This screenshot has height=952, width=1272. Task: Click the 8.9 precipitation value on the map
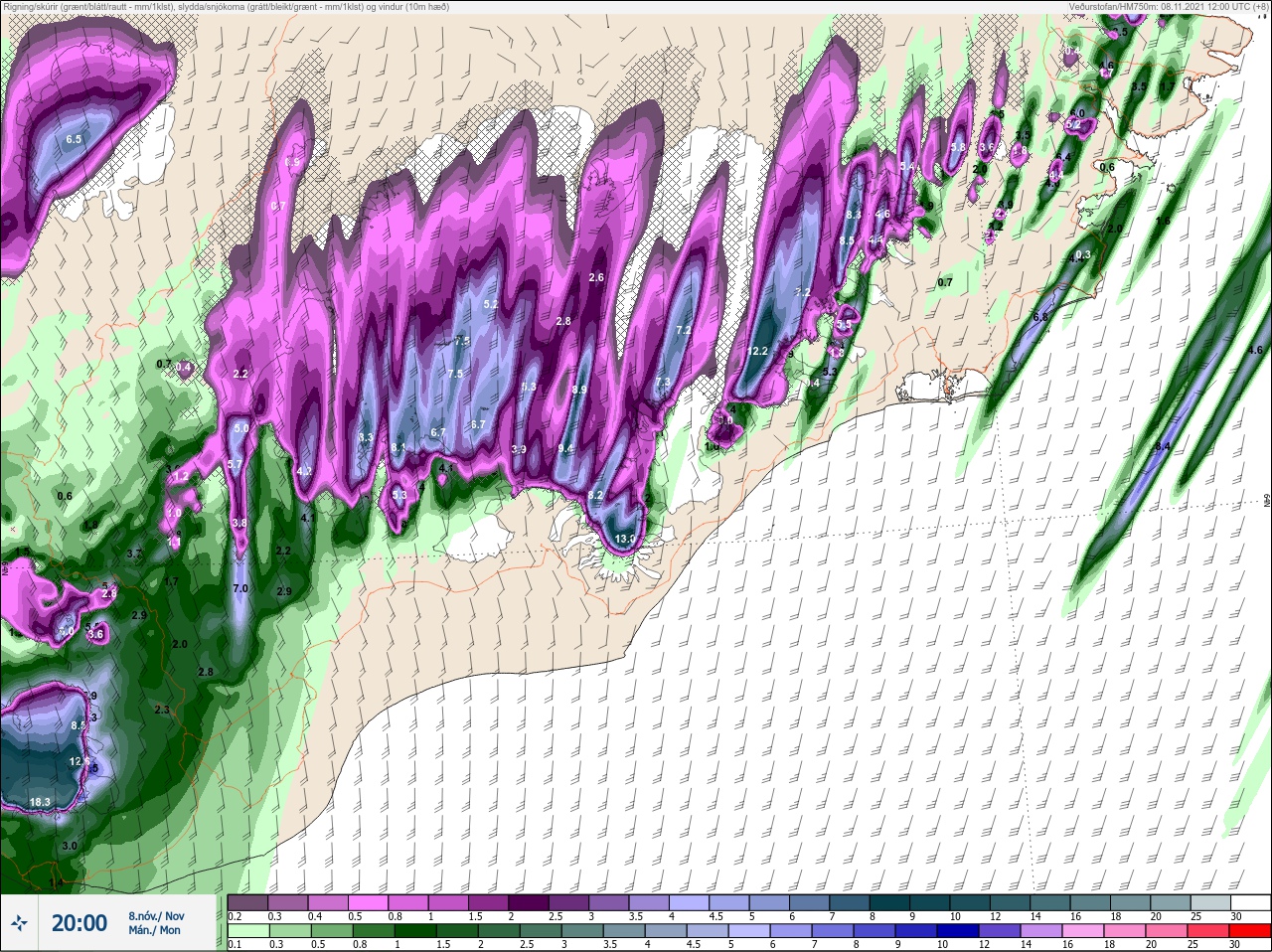(579, 390)
